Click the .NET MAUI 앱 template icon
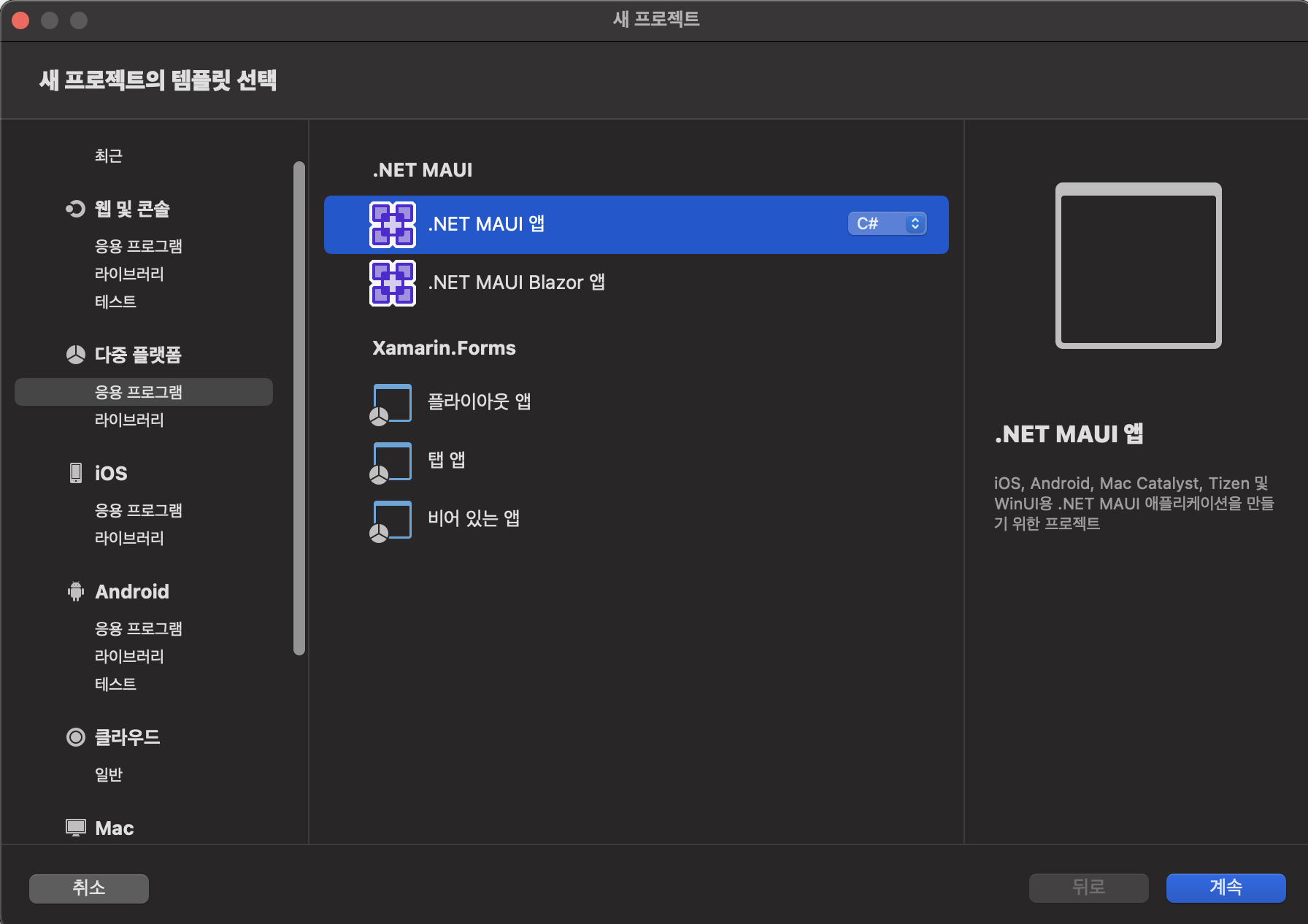Viewport: 1308px width, 924px height. coord(393,225)
